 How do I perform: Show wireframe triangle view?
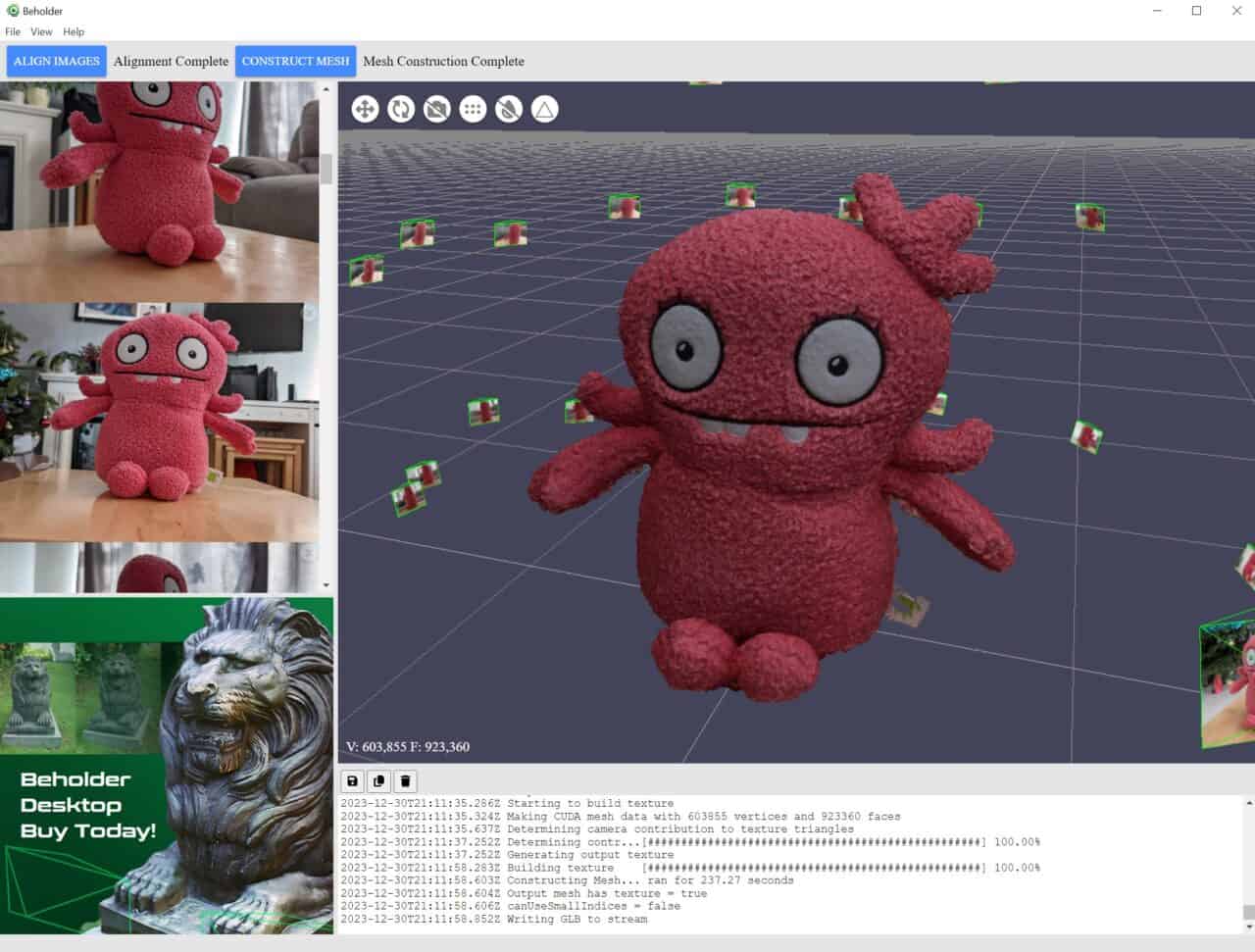click(545, 109)
